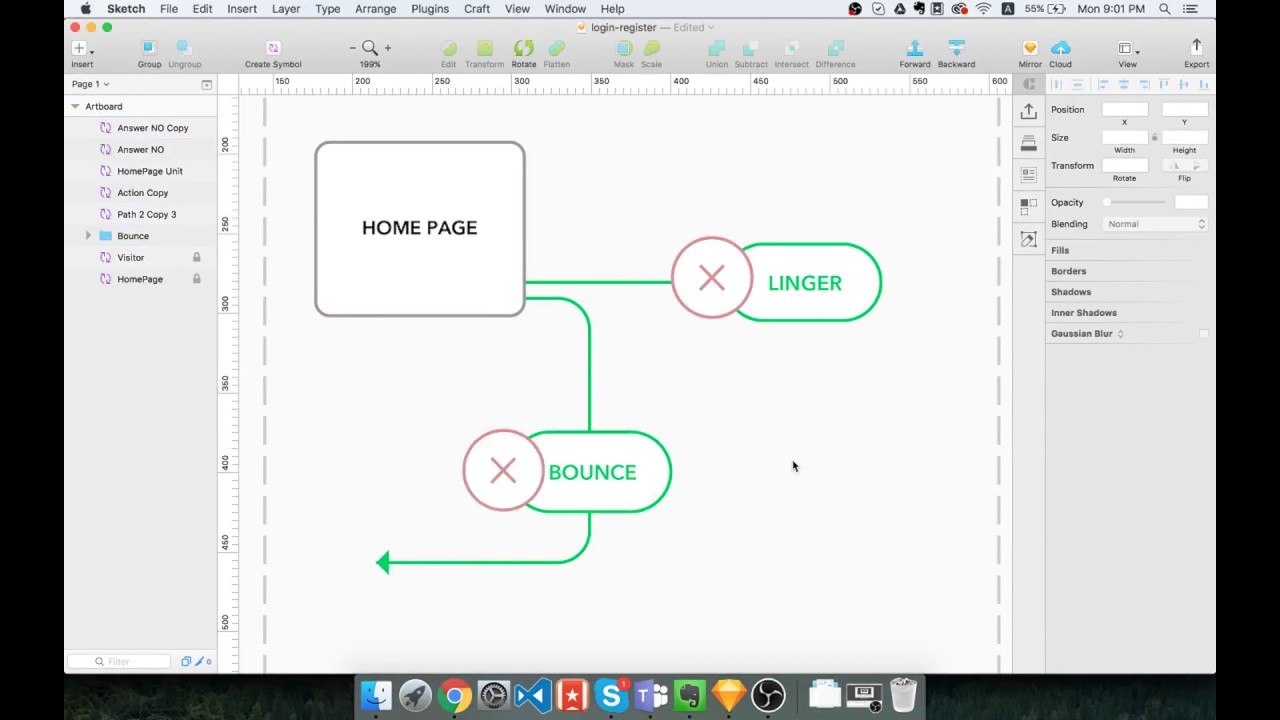Select the Create Symbol tool
Image resolution: width=1280 pixels, height=720 pixels.
(272, 47)
